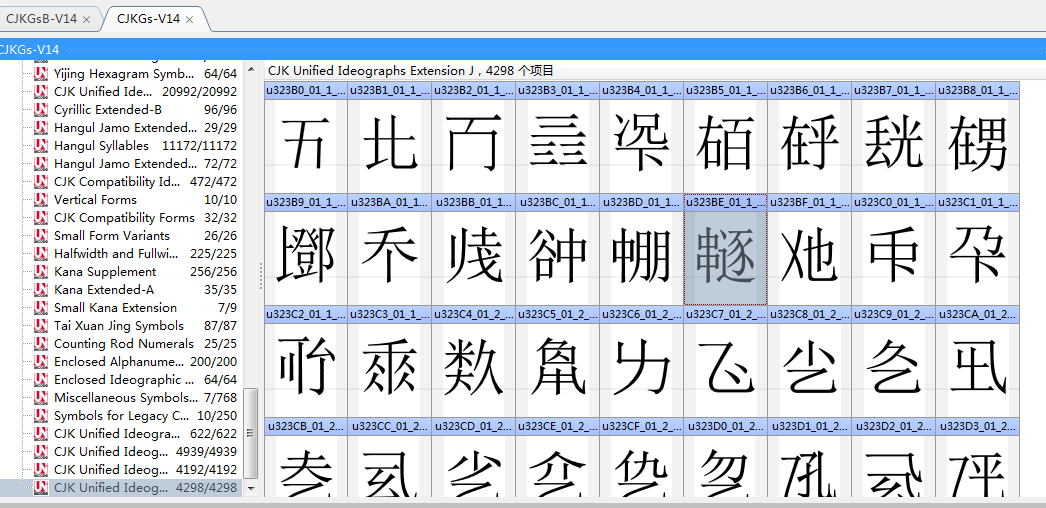The image size is (1046, 508).
Task: Click the icon beside Cyrillic Extended-B
Action: [41, 110]
